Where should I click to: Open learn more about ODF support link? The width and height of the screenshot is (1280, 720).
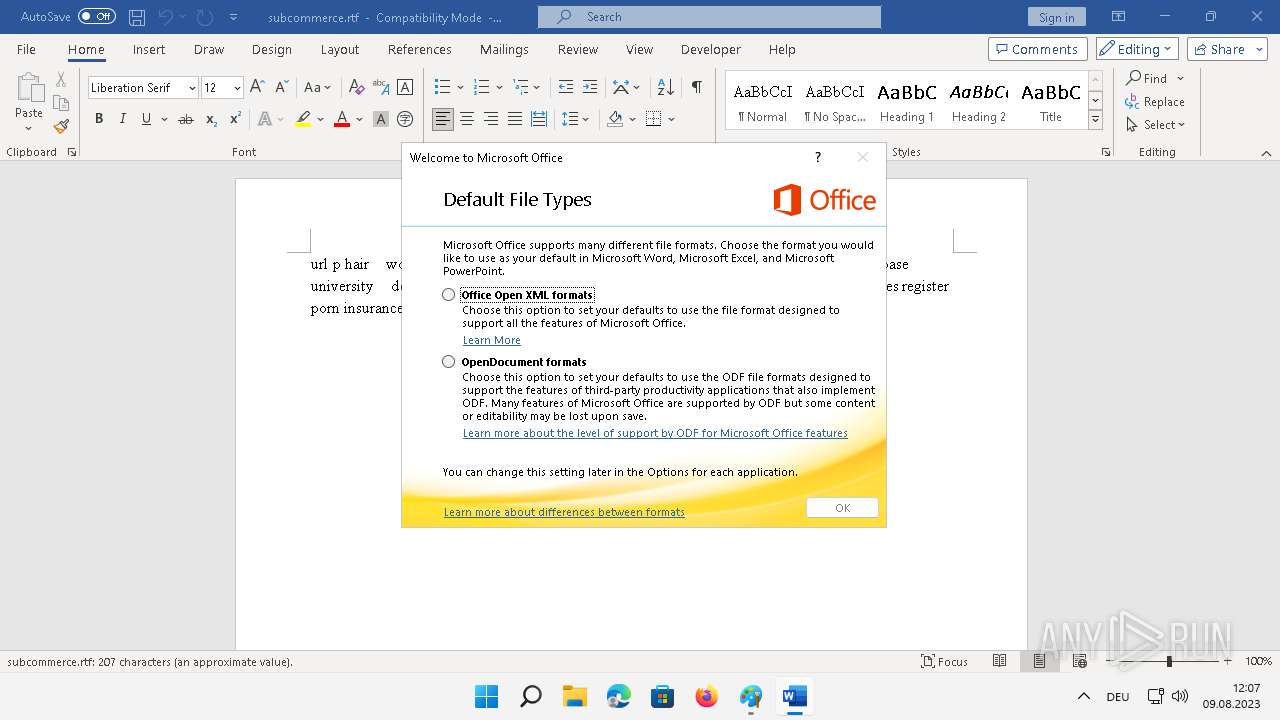click(655, 433)
